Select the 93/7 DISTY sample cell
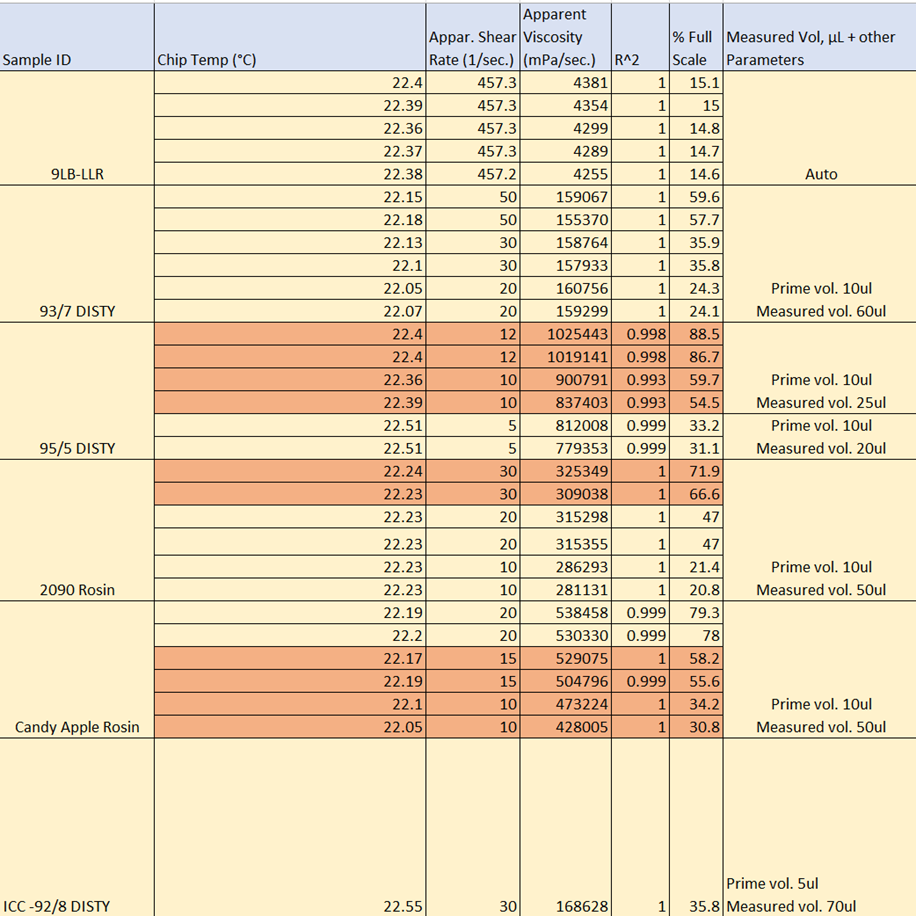Screen dimensions: 916x916 point(77,254)
